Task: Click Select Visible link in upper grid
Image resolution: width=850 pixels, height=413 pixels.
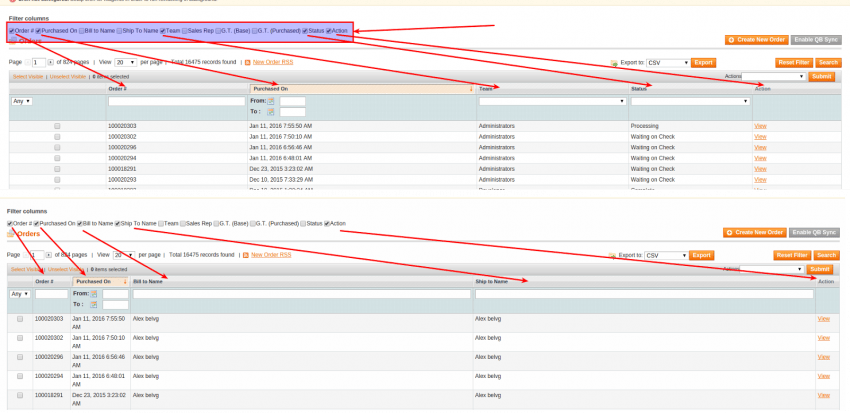Action: click(x=28, y=77)
